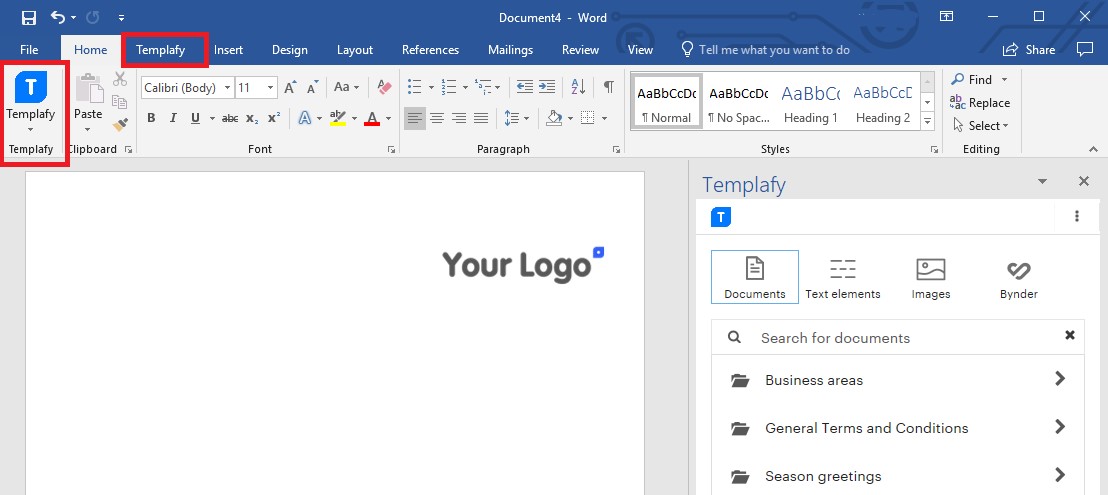Click the Templafy ribbon button
Screen dimensions: 1108x495
coord(30,101)
